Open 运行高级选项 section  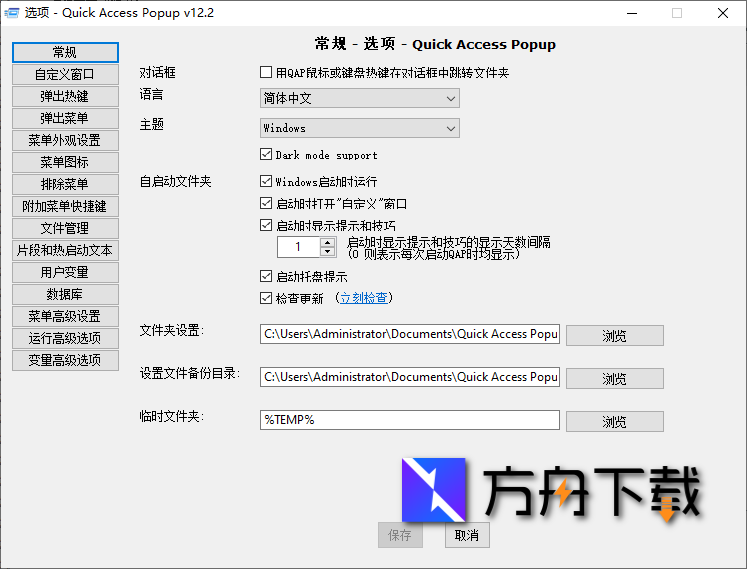coord(65,338)
